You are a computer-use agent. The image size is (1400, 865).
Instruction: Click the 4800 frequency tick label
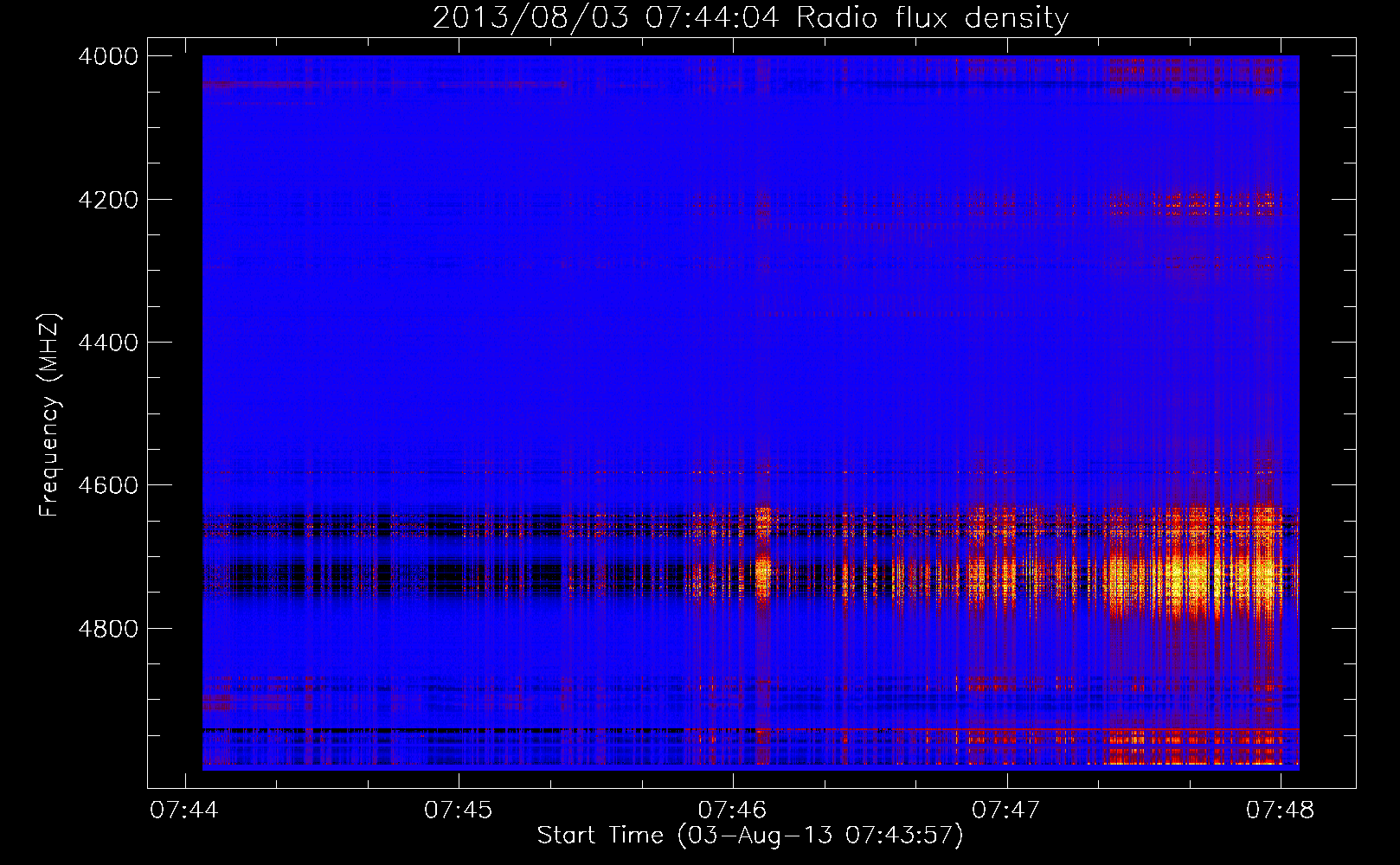coord(107,629)
